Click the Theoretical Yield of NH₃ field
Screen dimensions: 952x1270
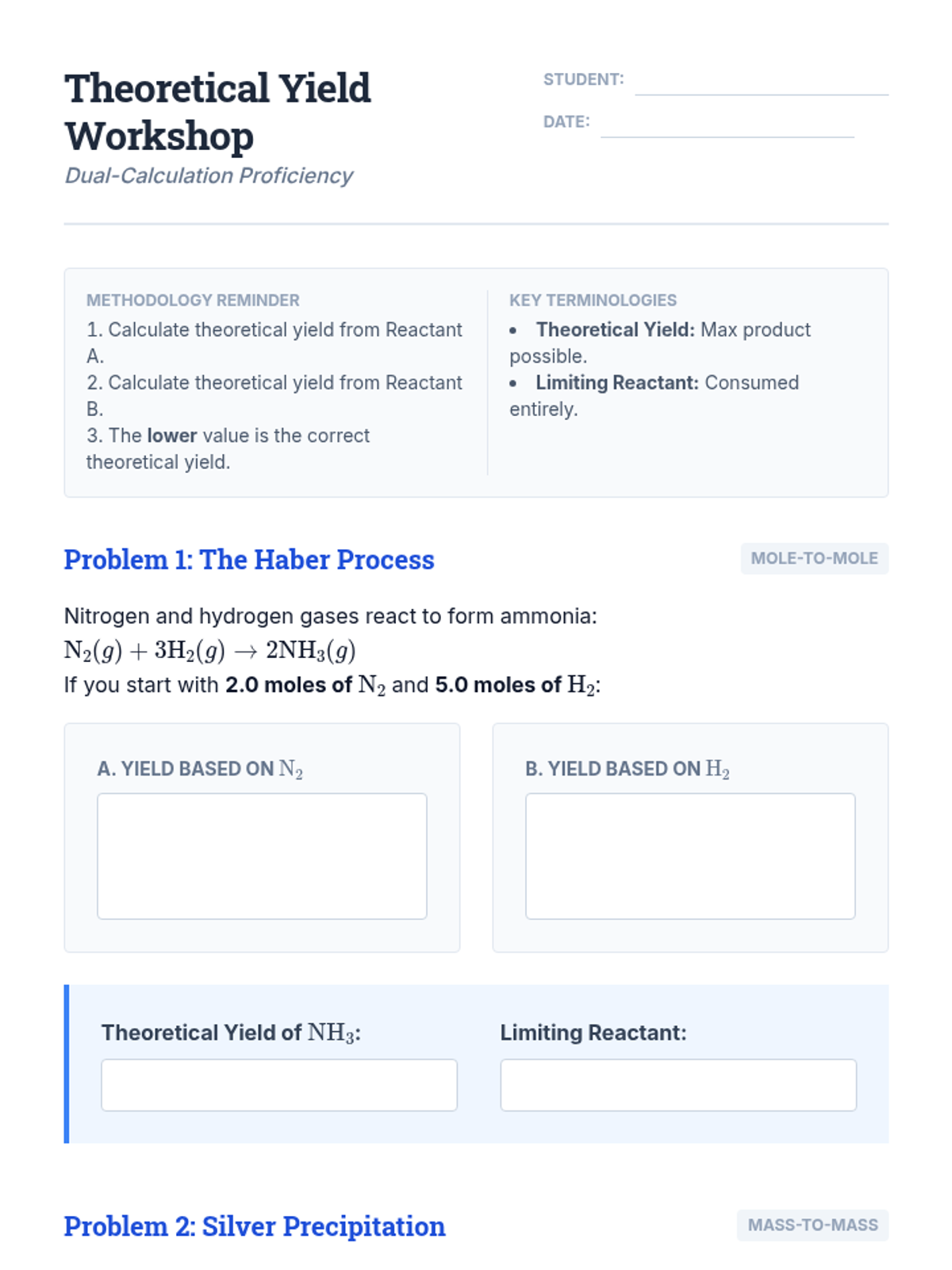(279, 1085)
